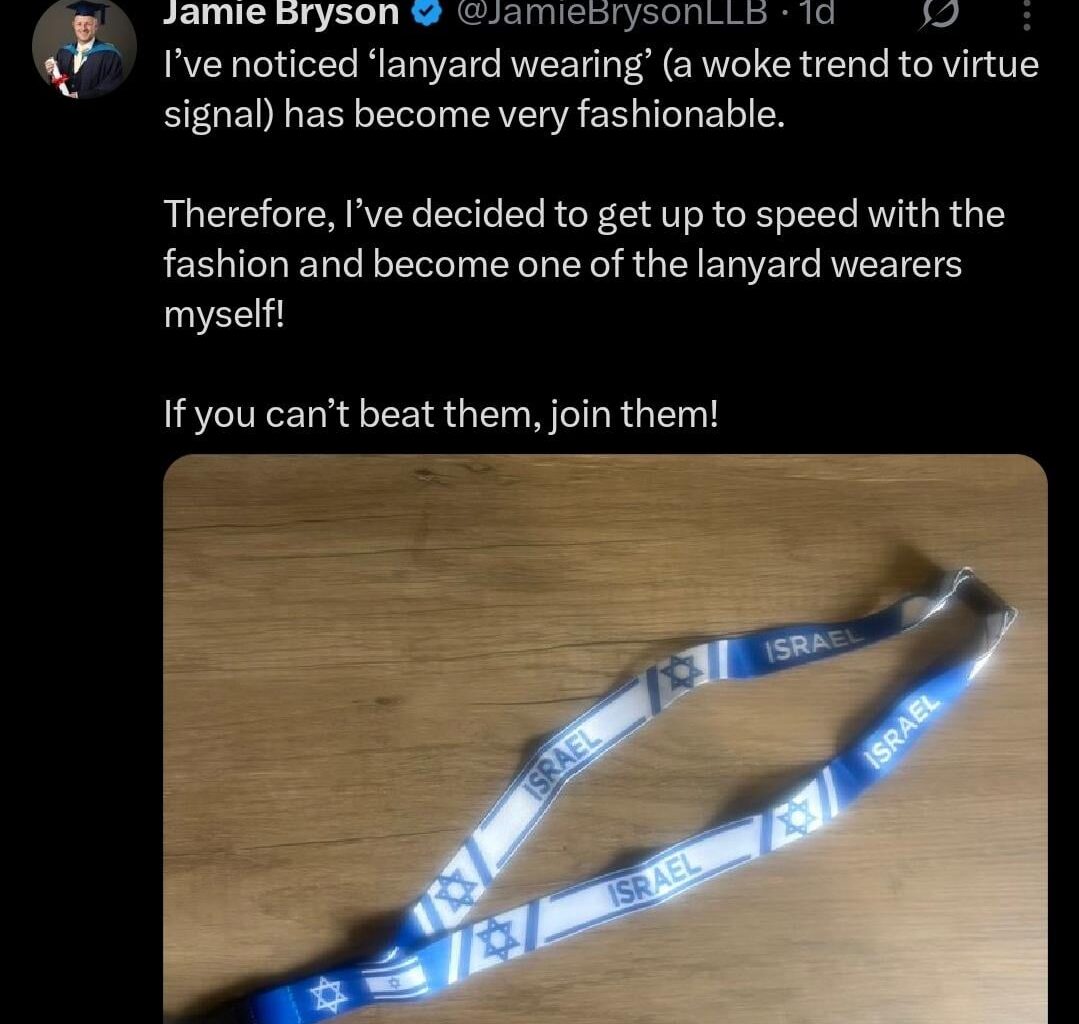Click the tweet's first paragraph about lanyard wearing

click(601, 89)
